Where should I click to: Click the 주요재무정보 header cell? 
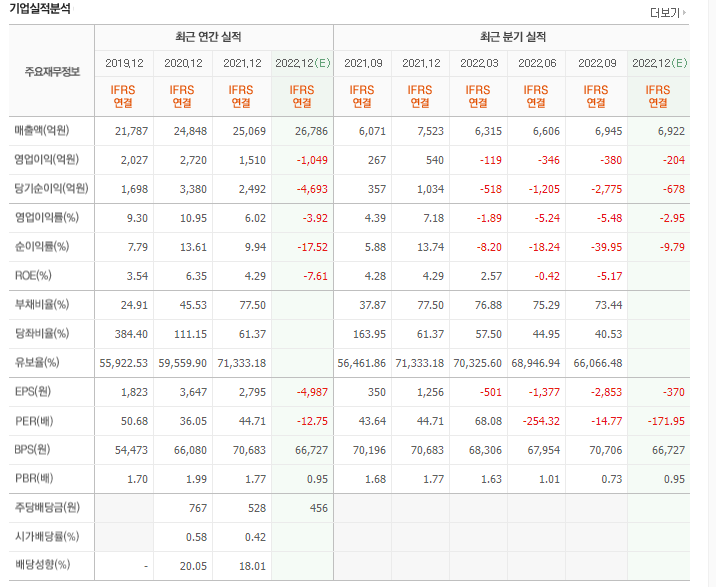(51, 71)
